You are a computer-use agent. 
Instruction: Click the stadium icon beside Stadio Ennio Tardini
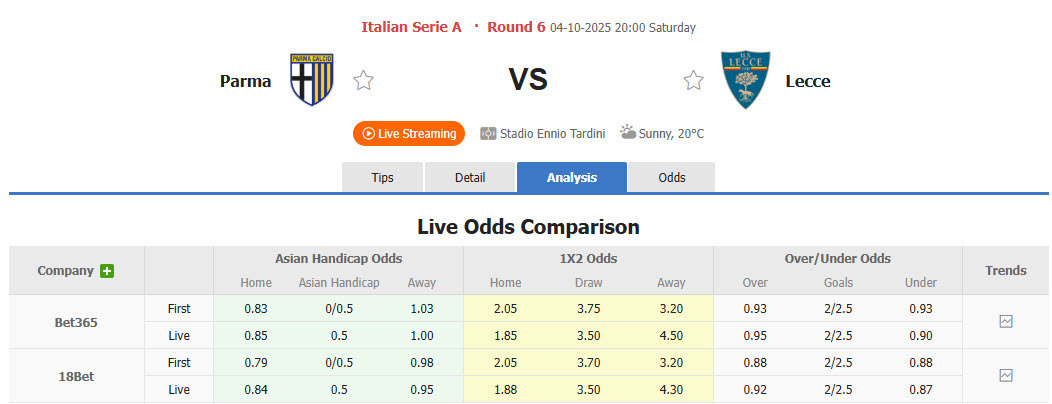(x=488, y=133)
